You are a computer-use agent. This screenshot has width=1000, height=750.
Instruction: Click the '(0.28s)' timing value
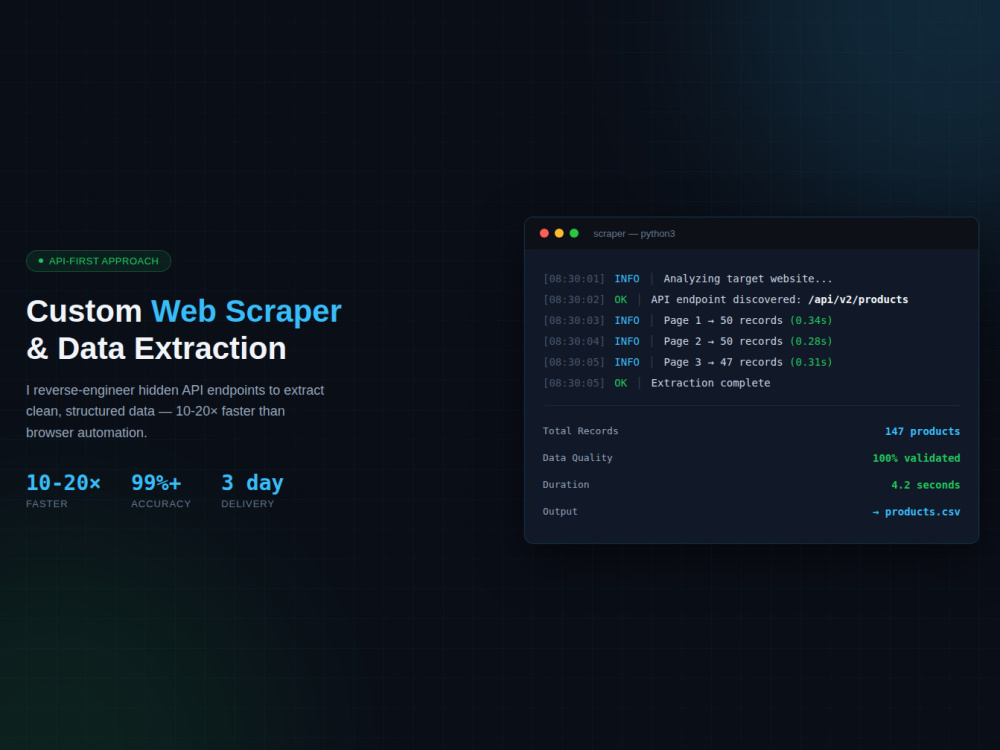811,342
